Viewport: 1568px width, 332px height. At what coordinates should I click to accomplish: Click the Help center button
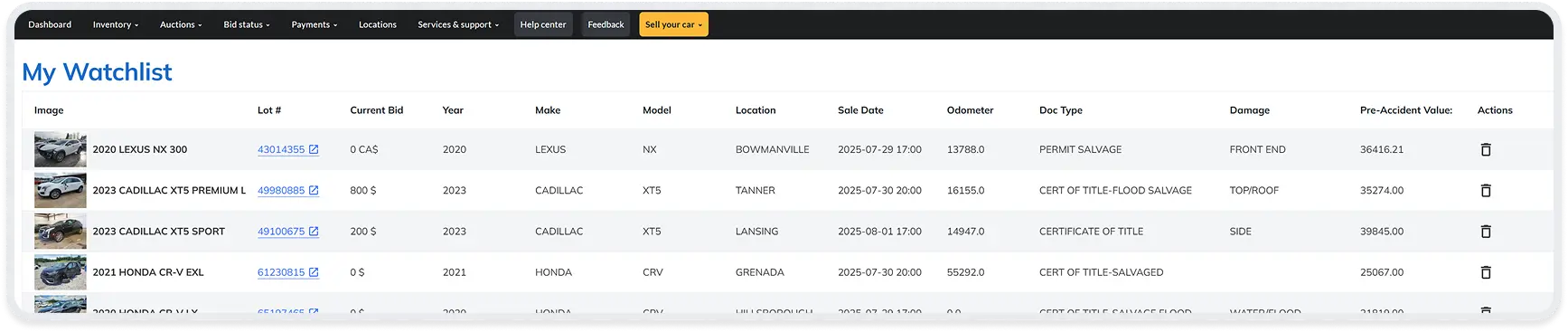click(x=543, y=24)
